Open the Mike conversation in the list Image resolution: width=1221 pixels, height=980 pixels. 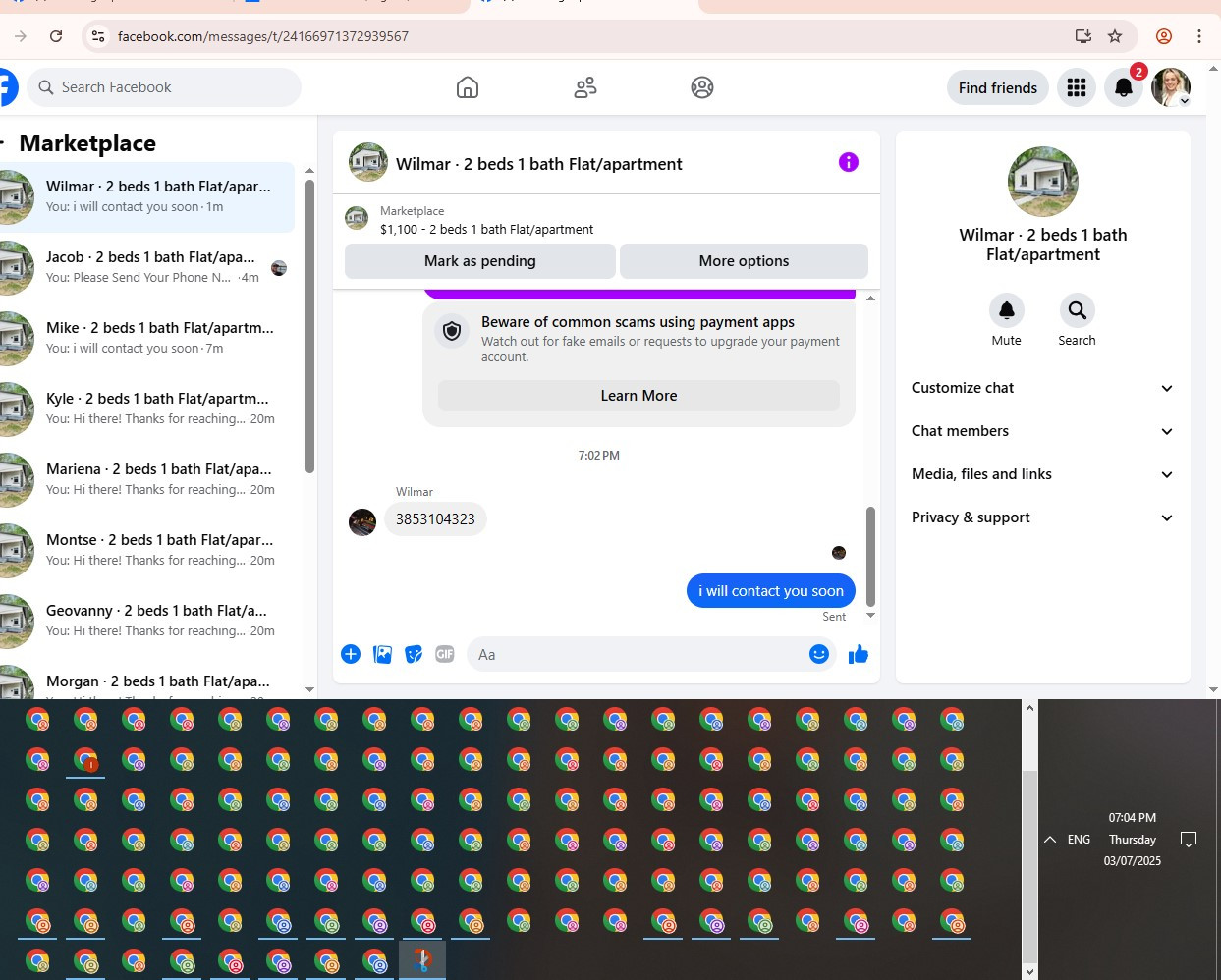(147, 338)
